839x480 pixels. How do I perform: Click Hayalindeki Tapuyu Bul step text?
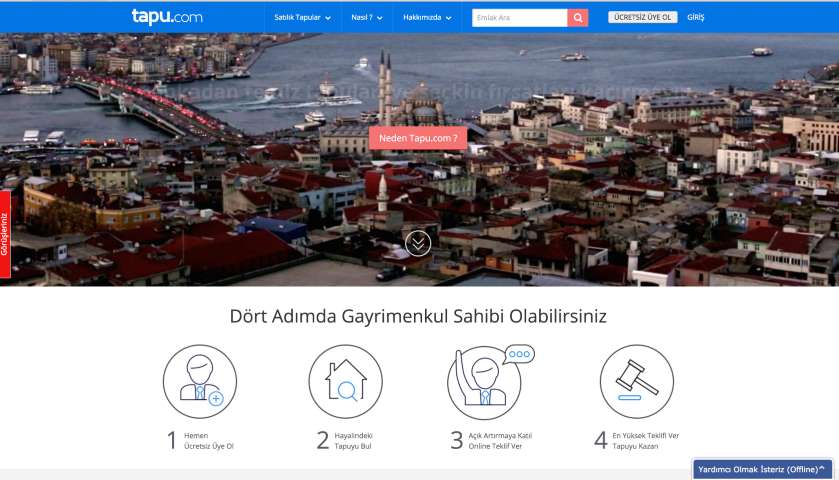354,441
